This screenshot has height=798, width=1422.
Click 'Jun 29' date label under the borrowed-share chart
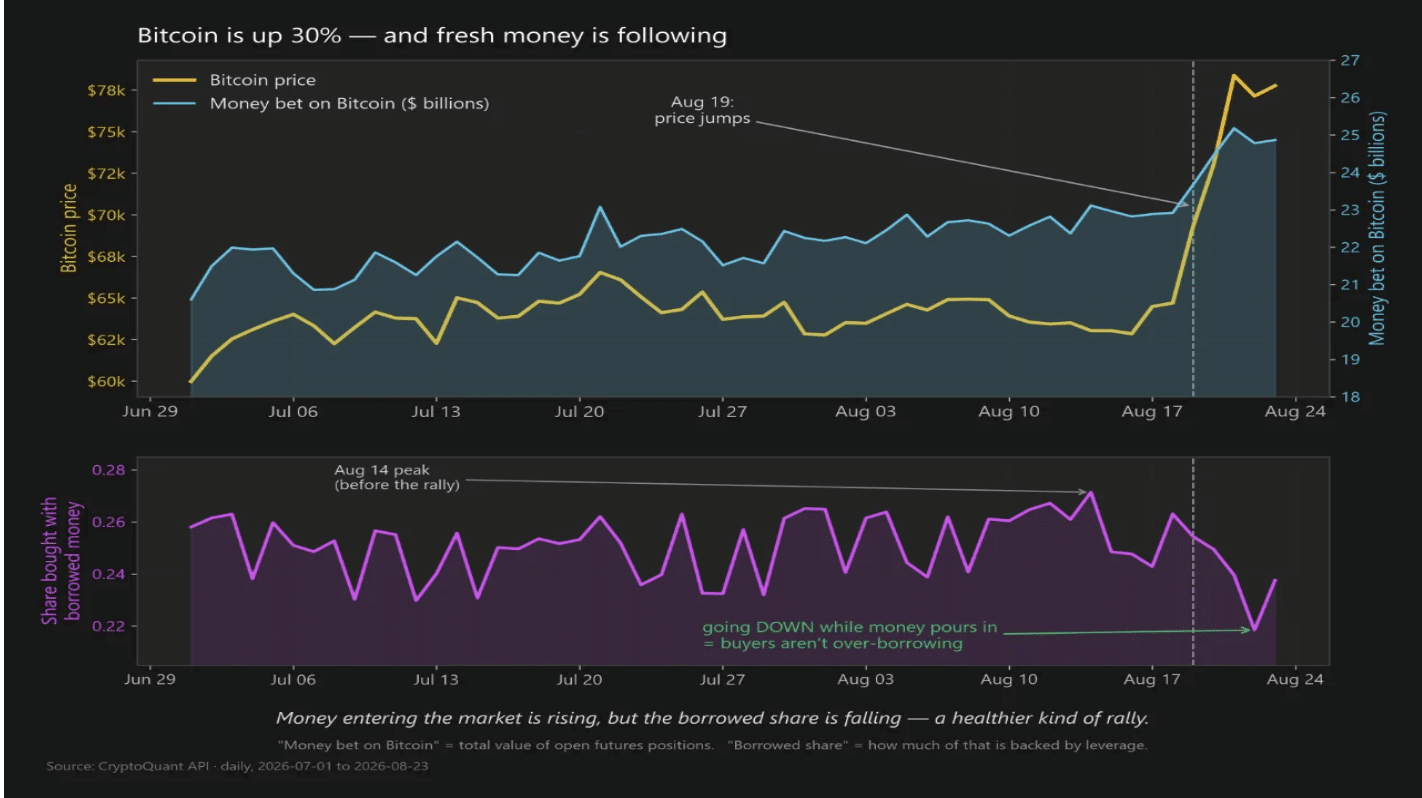tap(150, 680)
